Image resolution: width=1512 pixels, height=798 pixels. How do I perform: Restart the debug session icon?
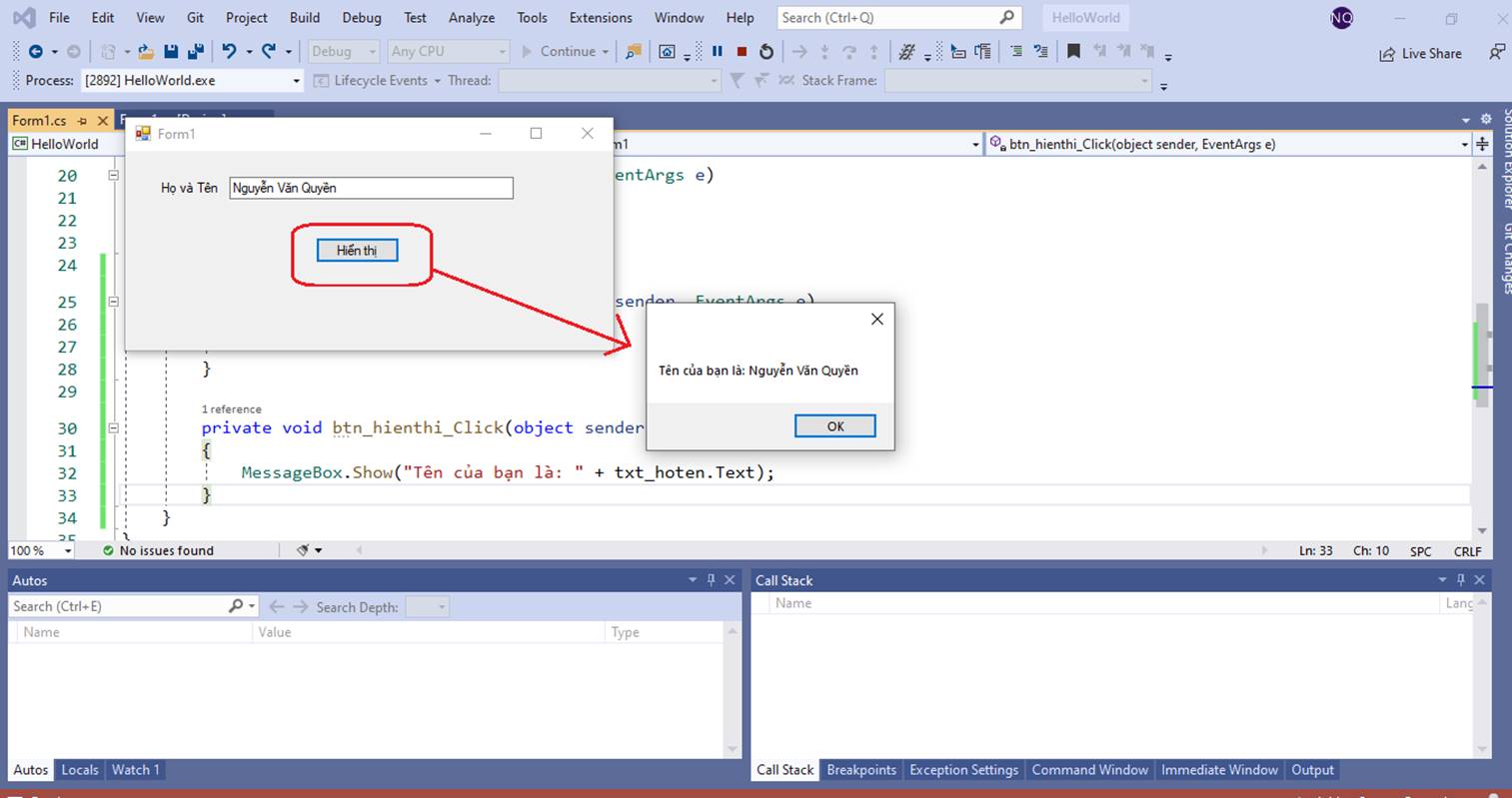765,51
